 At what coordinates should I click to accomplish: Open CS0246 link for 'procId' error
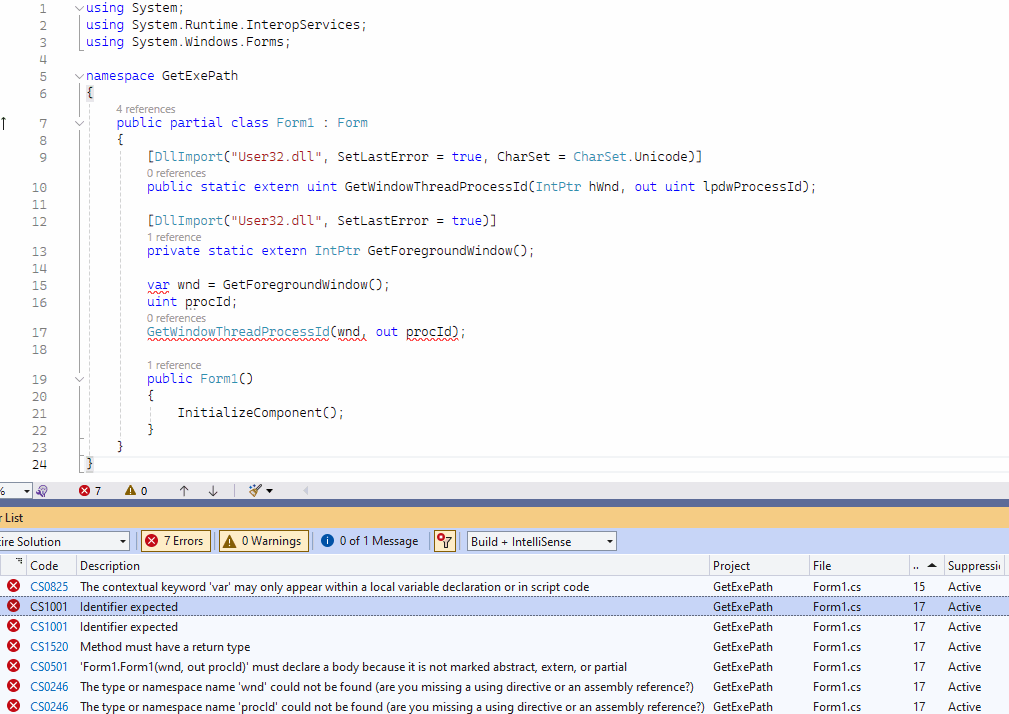49,706
